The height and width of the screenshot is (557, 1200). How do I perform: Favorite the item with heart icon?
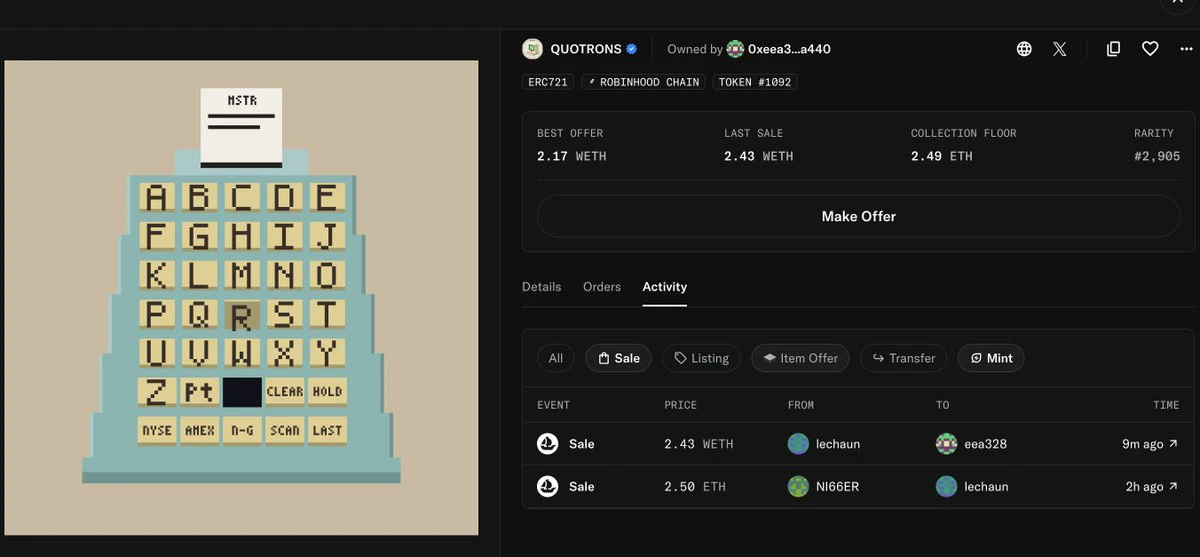(x=1150, y=48)
